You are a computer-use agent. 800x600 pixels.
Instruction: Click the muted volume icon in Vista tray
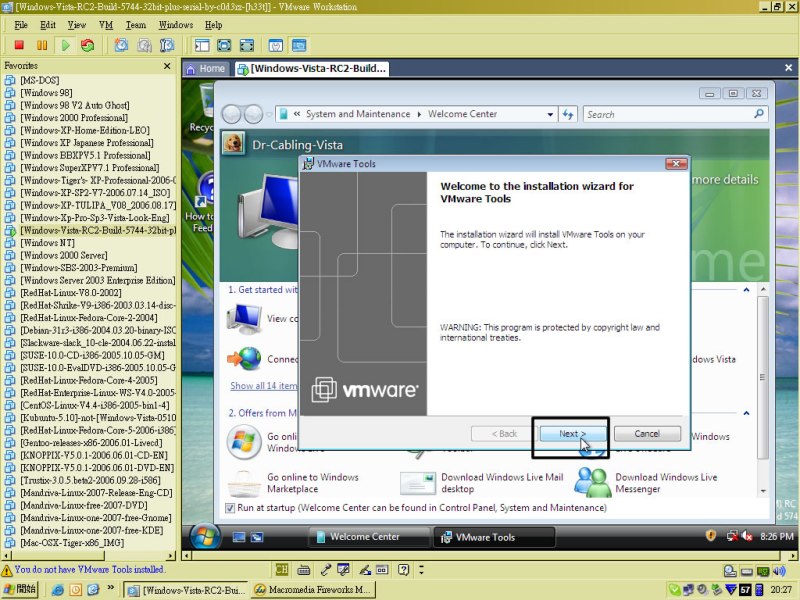tap(747, 536)
